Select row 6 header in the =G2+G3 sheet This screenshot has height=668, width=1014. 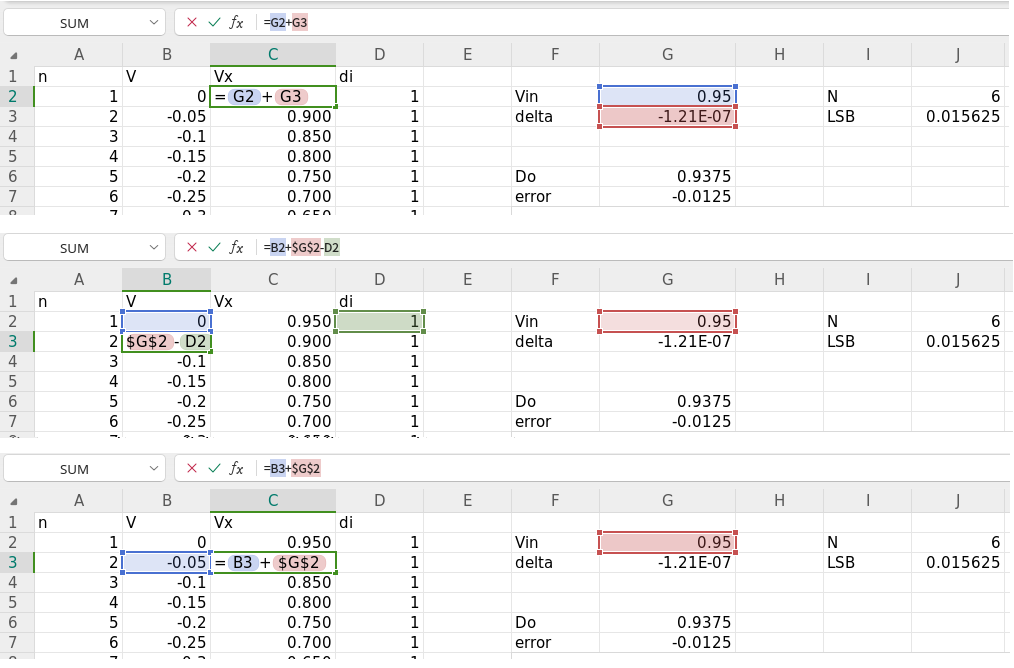17,177
